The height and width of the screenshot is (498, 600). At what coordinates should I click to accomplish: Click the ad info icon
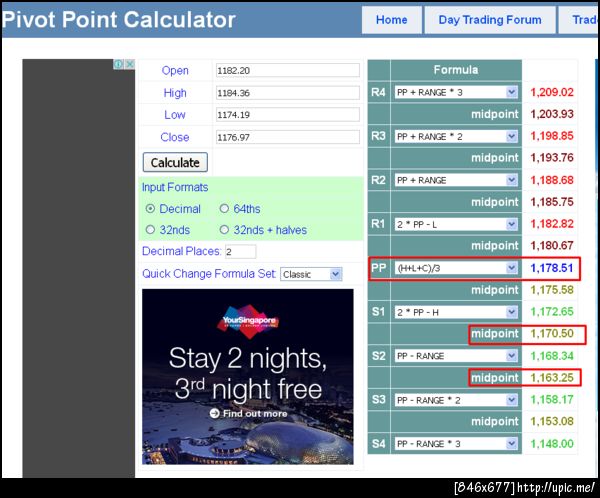tap(119, 64)
